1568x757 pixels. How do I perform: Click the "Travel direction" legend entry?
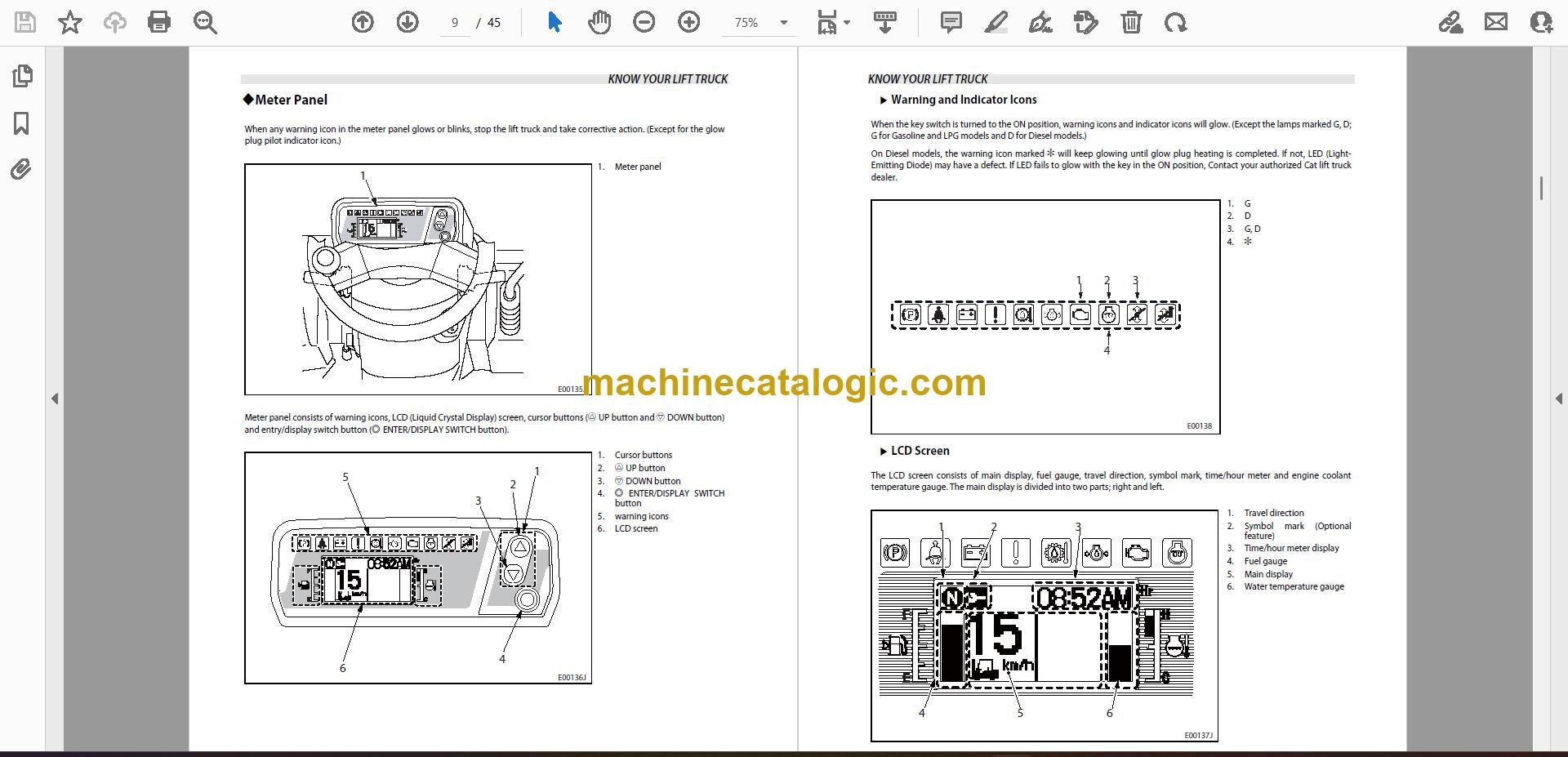click(1274, 513)
